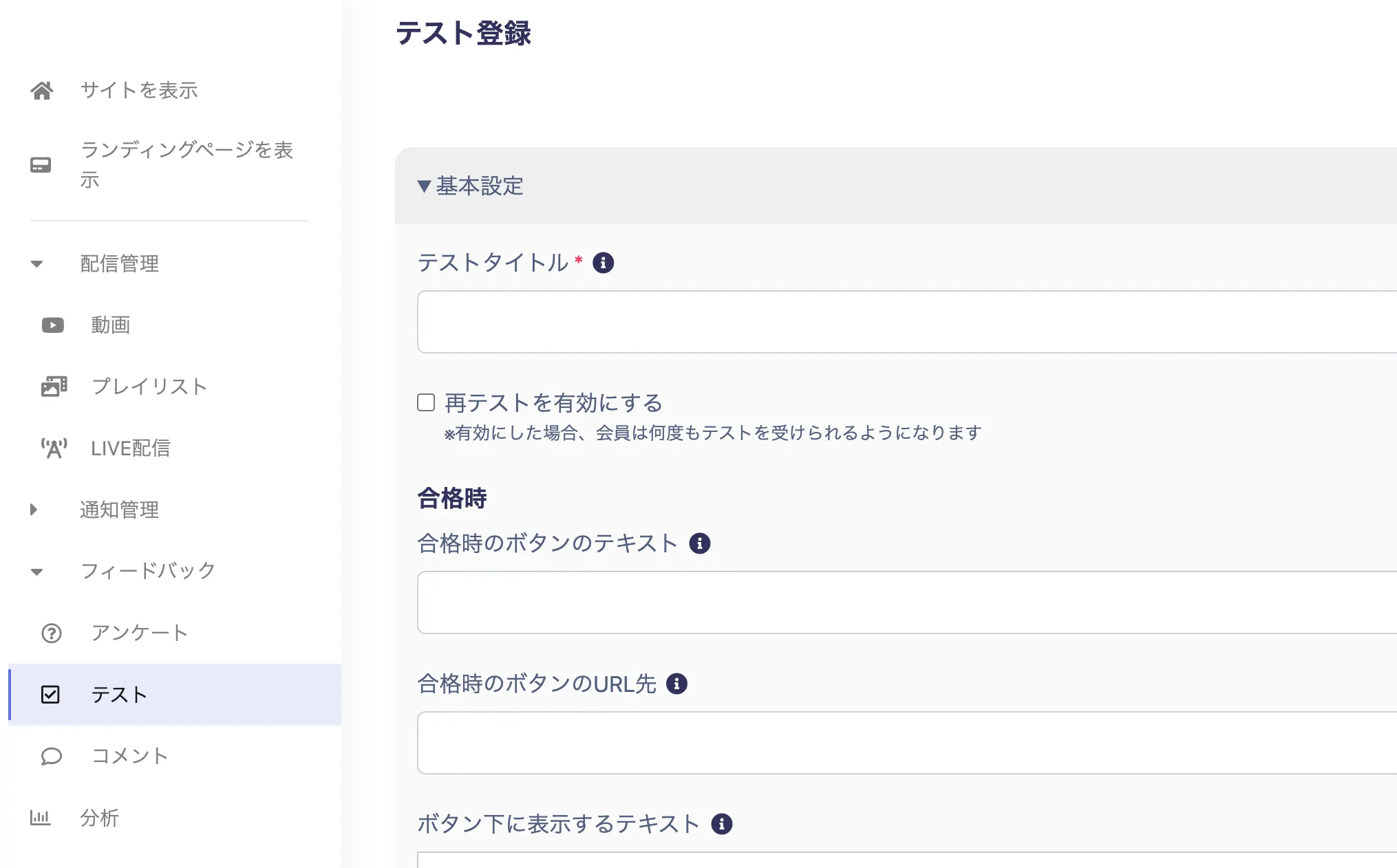Click info icon beside テストタイトル
This screenshot has width=1397, height=868.
[x=604, y=263]
